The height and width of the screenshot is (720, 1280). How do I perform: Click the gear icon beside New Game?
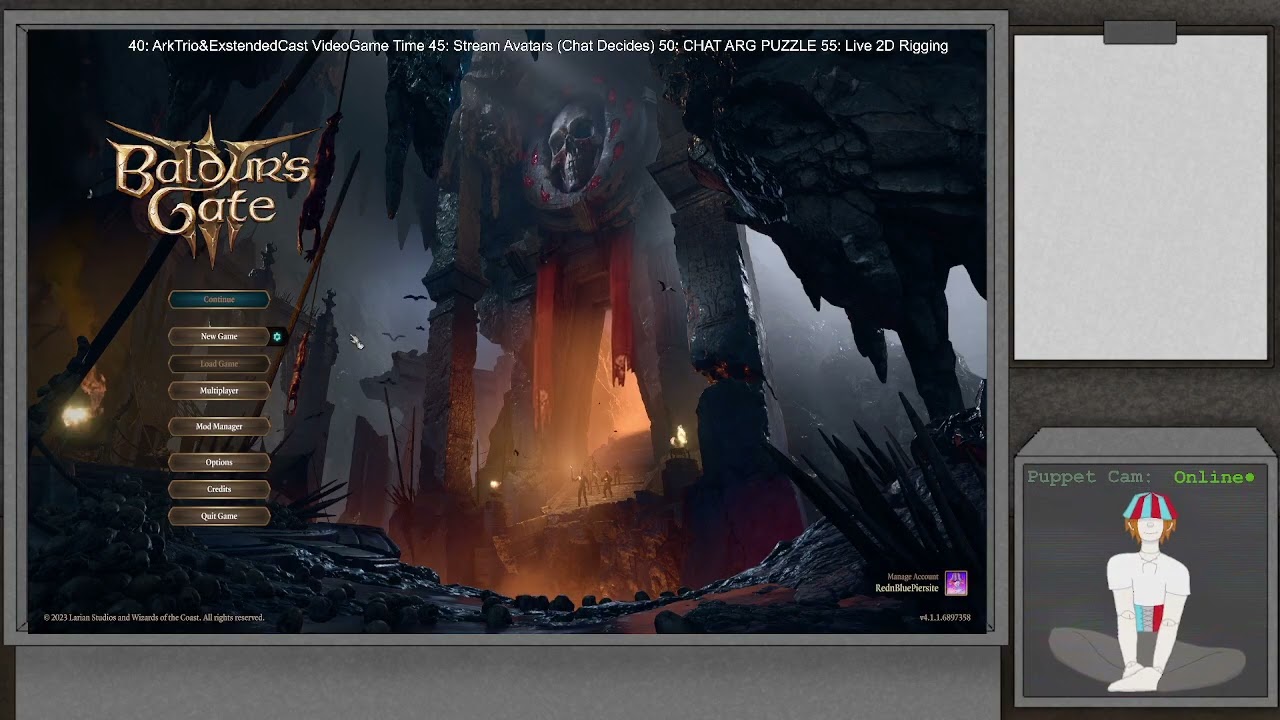click(x=277, y=337)
